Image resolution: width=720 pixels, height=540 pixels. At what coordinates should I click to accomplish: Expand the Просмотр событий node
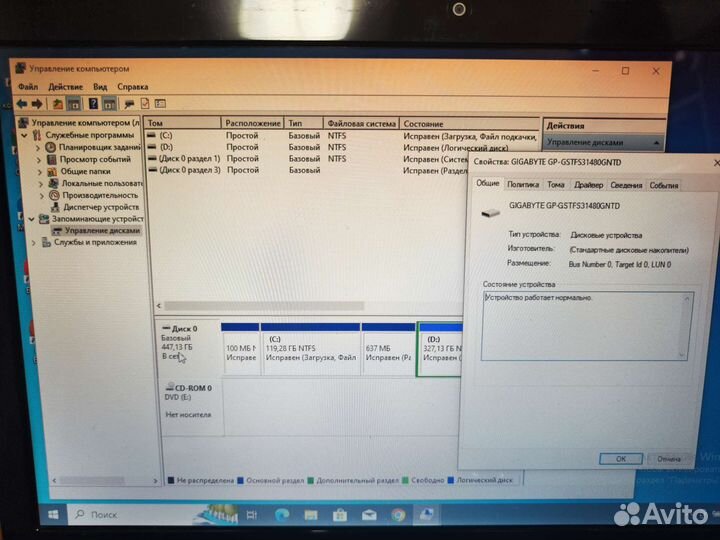[x=39, y=160]
